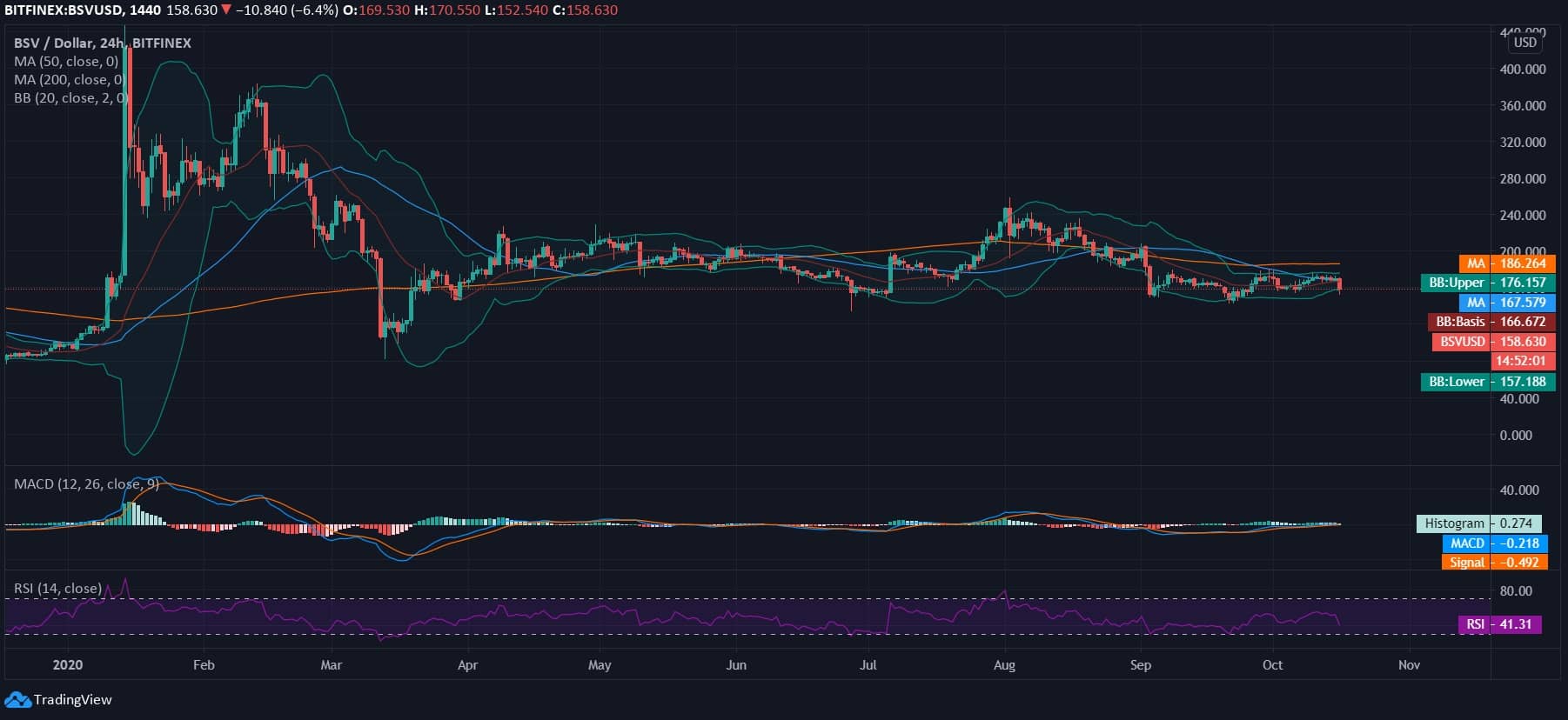Click the BSV / Dollar, 24h legend
This screenshot has width=1568, height=720.
pyautogui.click(x=103, y=43)
